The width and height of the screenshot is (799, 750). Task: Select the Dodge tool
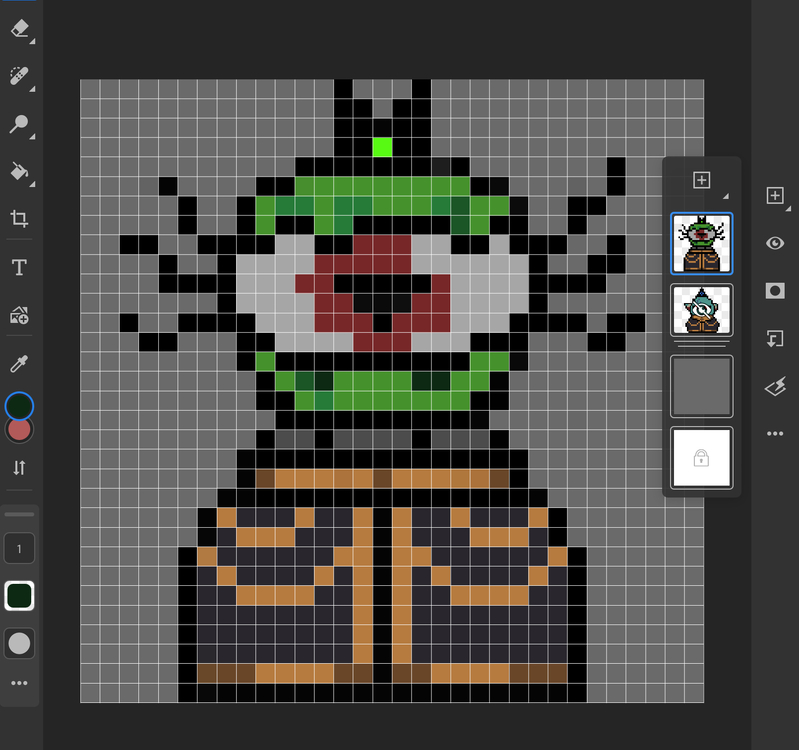point(19,124)
